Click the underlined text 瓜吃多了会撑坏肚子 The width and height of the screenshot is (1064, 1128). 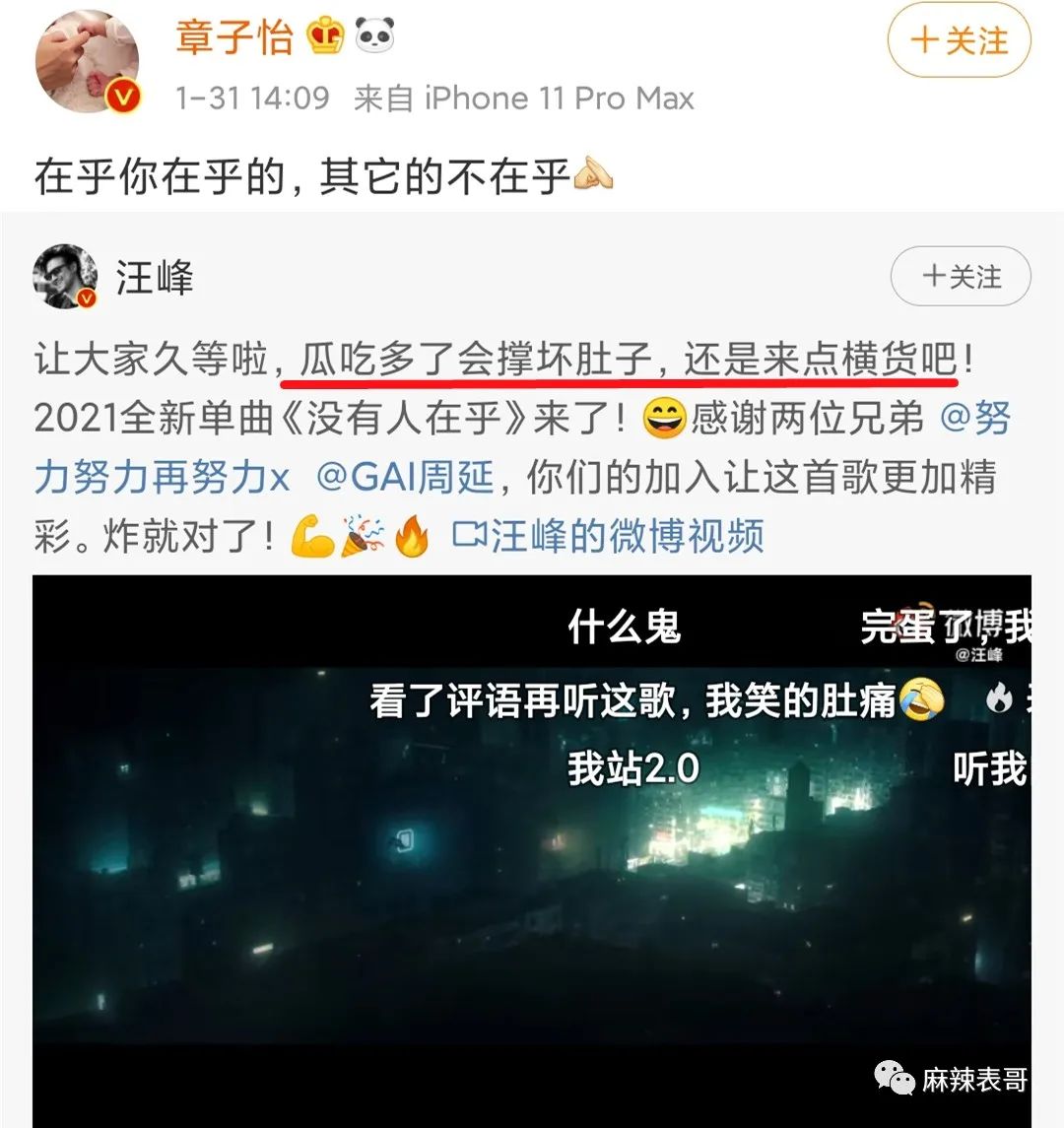pos(476,359)
